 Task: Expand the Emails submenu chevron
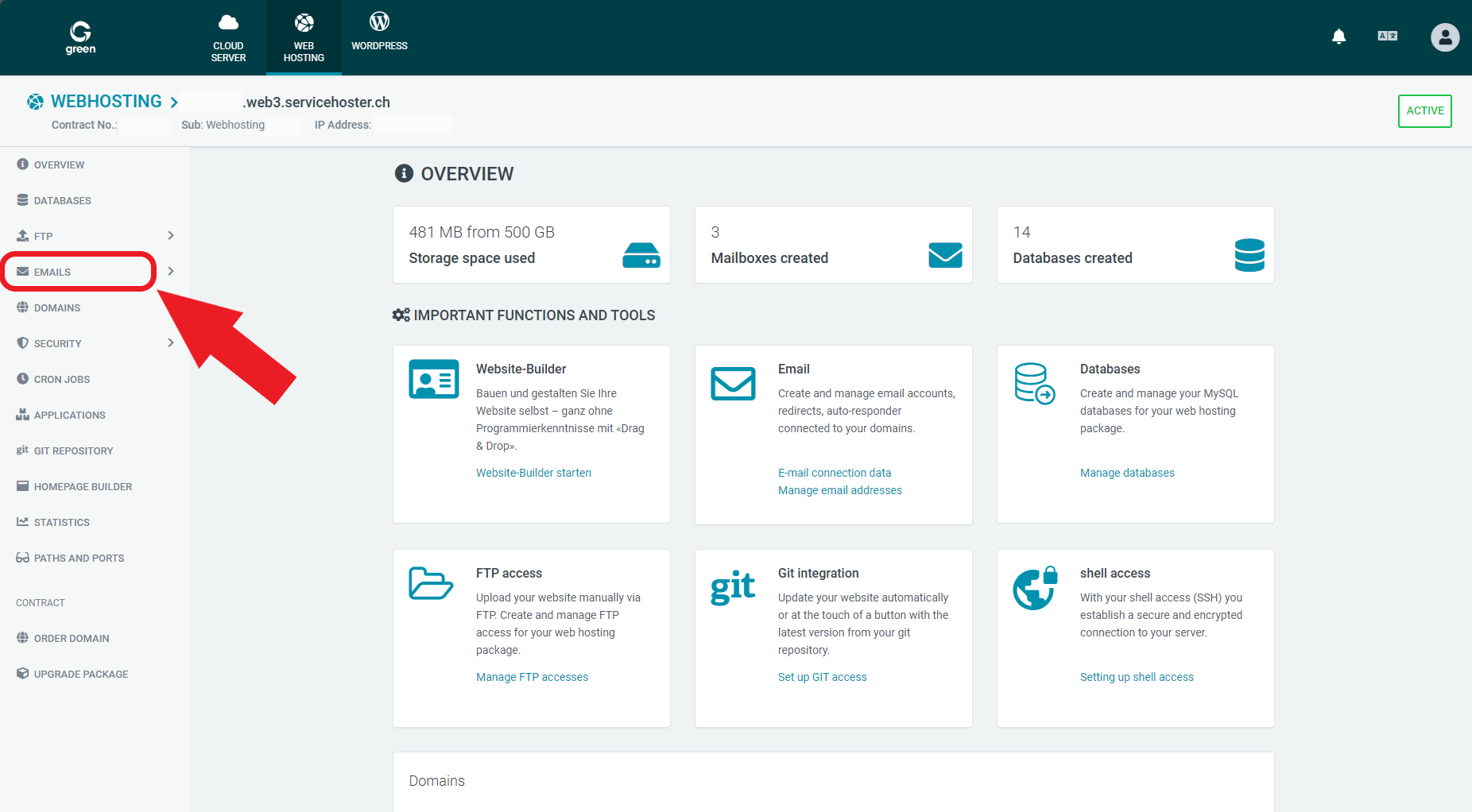click(171, 271)
